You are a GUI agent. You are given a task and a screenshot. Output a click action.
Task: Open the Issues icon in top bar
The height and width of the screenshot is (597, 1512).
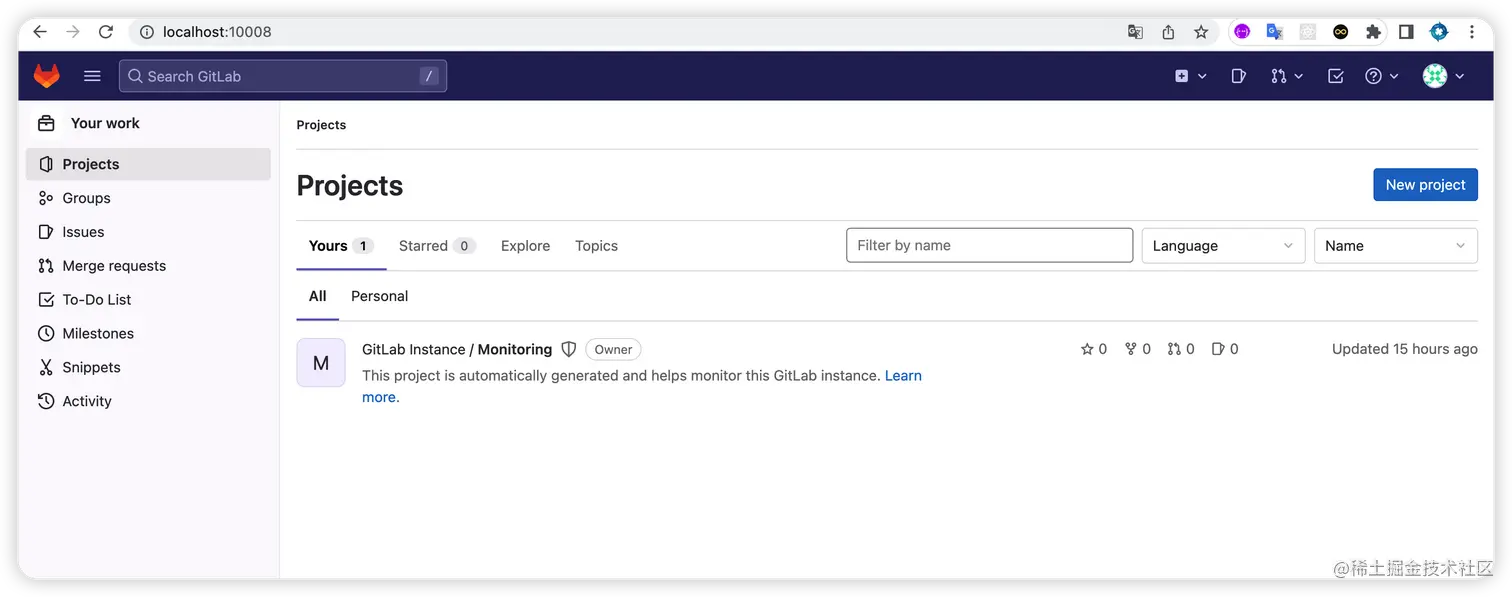(x=1238, y=76)
